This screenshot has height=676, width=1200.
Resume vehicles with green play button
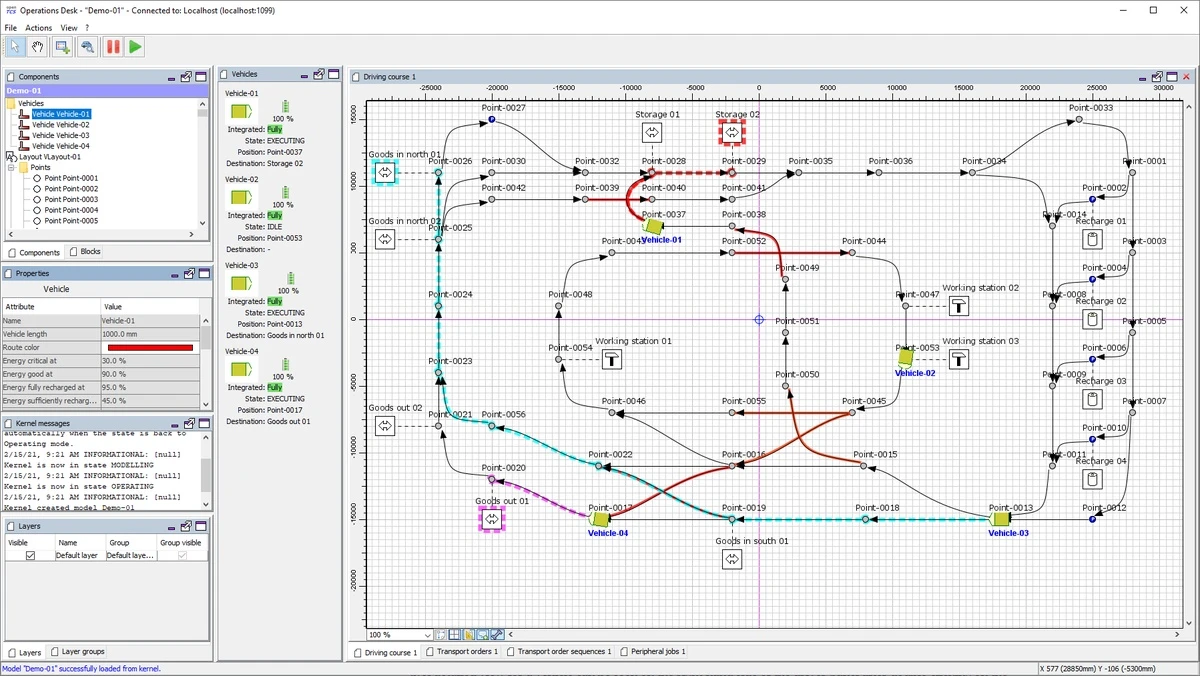(x=135, y=46)
